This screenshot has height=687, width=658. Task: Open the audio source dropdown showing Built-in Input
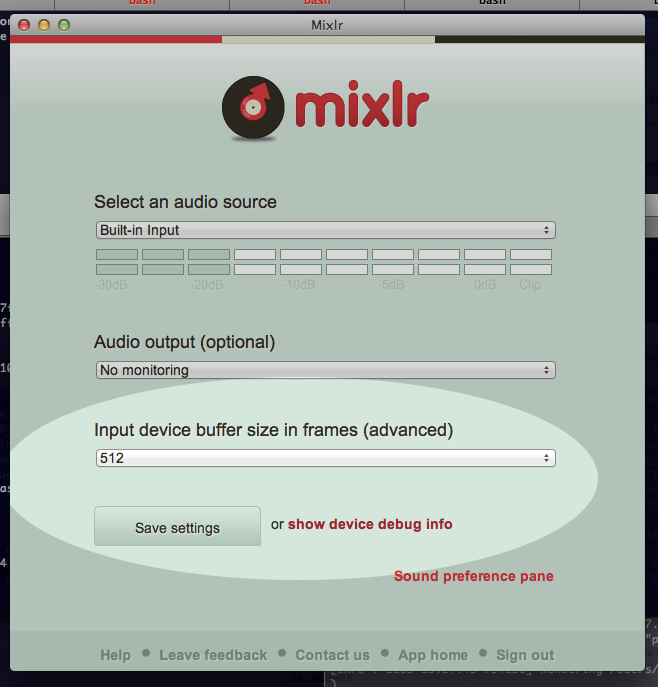(x=325, y=230)
